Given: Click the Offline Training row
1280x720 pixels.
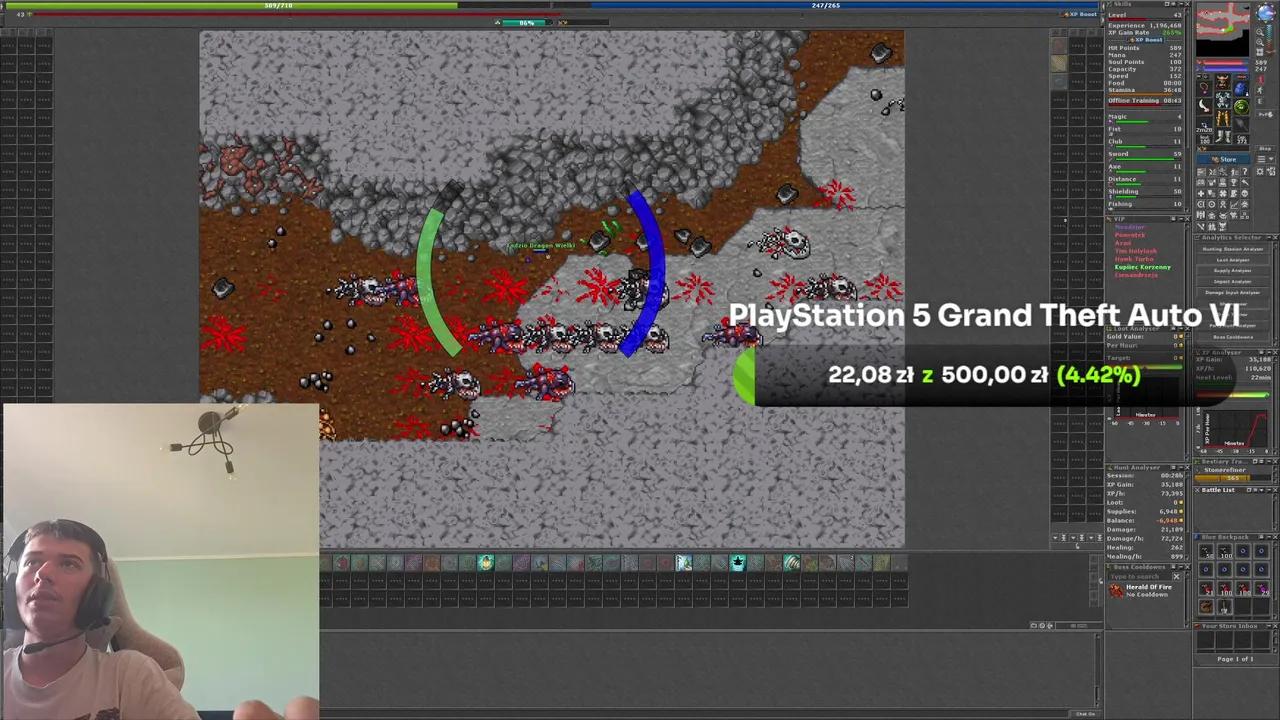Looking at the screenshot, I should (1145, 101).
